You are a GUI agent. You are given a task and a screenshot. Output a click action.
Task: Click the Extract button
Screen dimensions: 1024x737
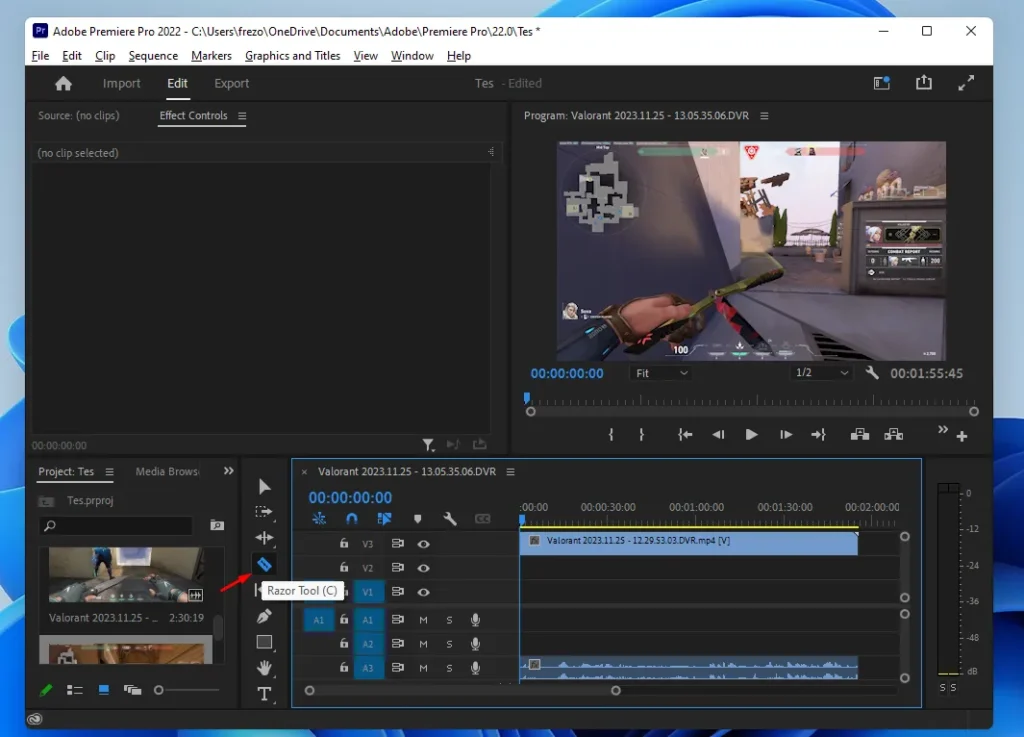pos(893,435)
